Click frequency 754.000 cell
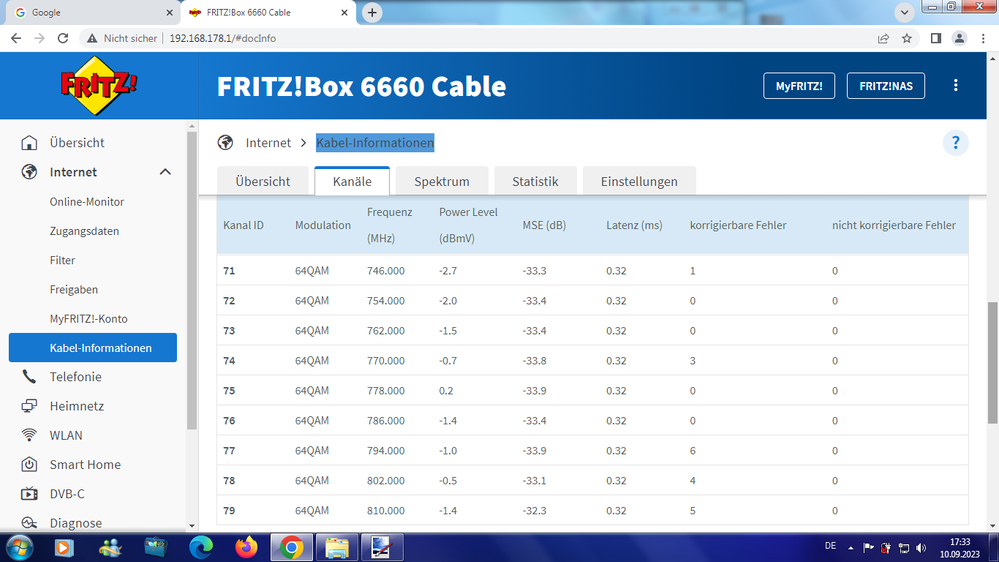 tap(385, 301)
